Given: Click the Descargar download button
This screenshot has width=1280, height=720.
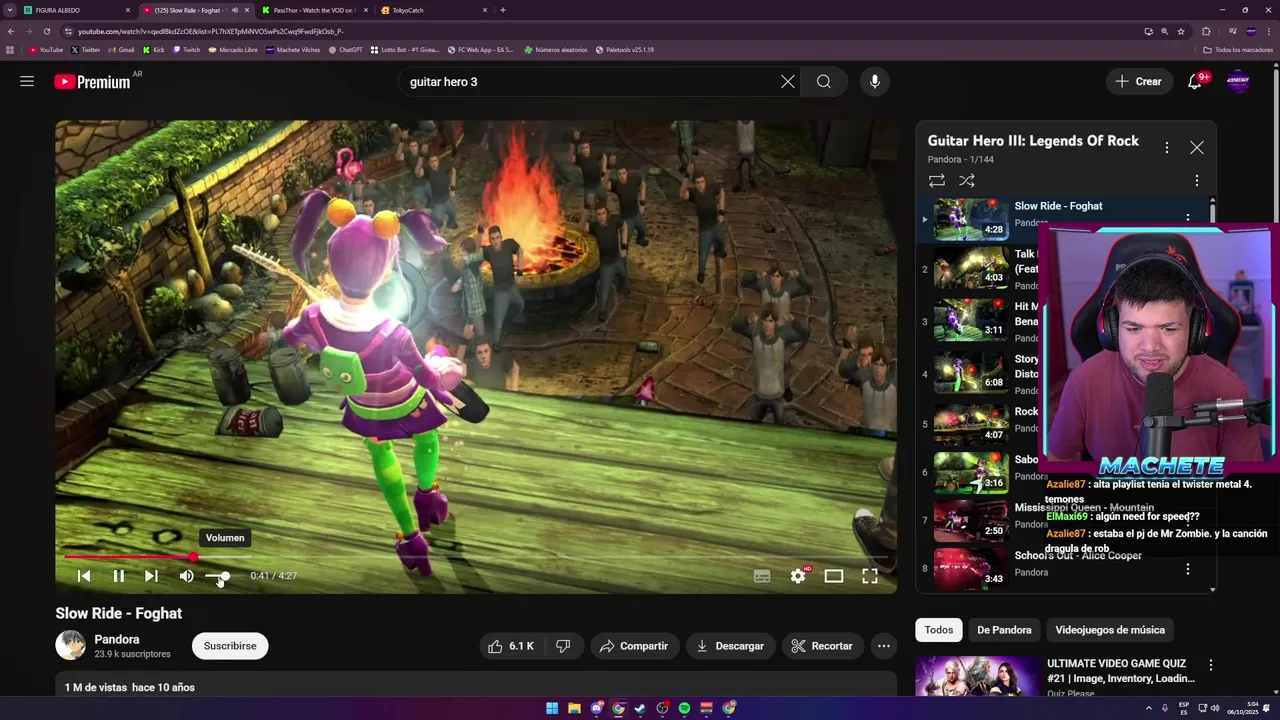Looking at the screenshot, I should (731, 646).
